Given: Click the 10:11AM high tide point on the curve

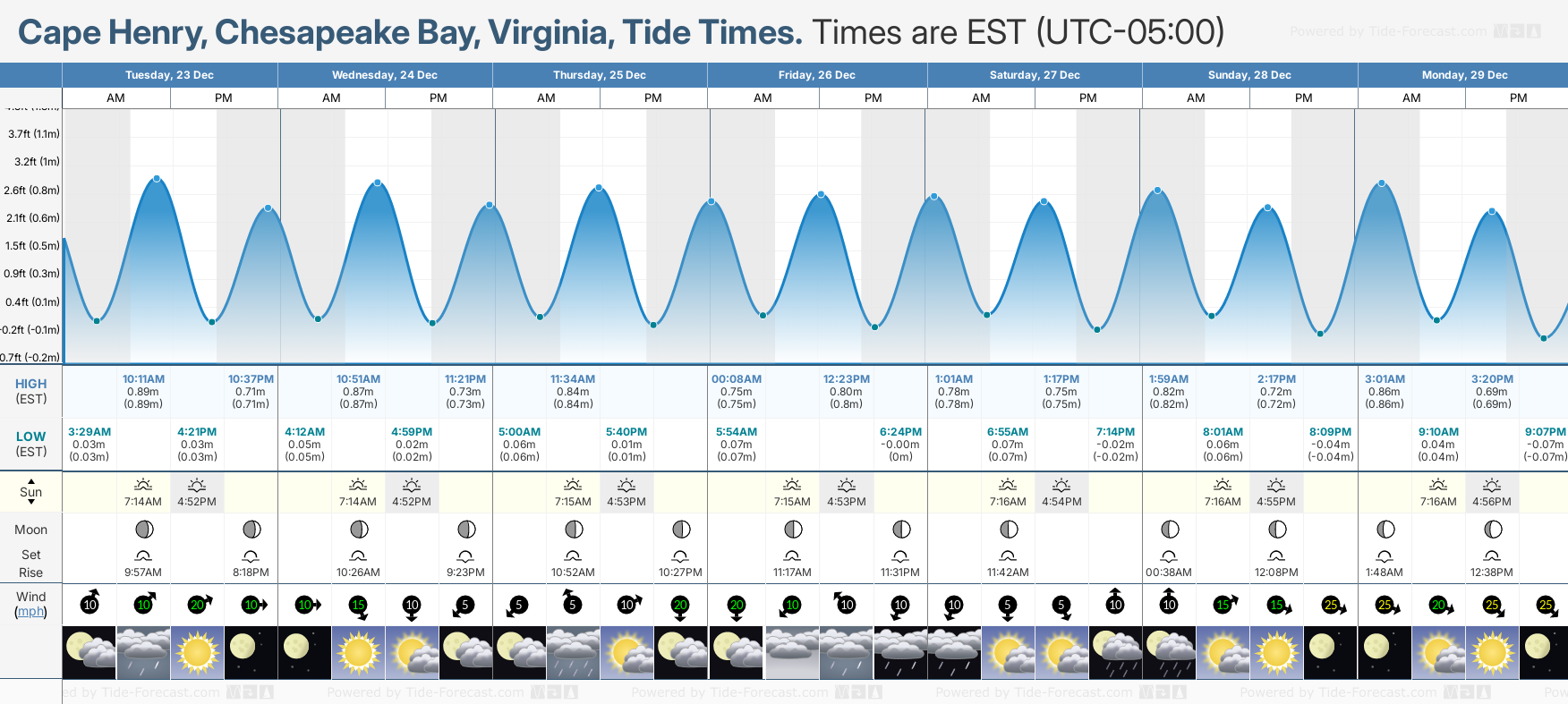Looking at the screenshot, I should click(158, 179).
